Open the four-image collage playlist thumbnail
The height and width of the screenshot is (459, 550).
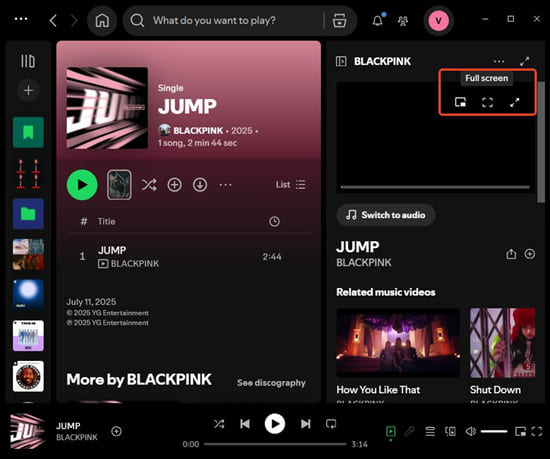[28, 255]
